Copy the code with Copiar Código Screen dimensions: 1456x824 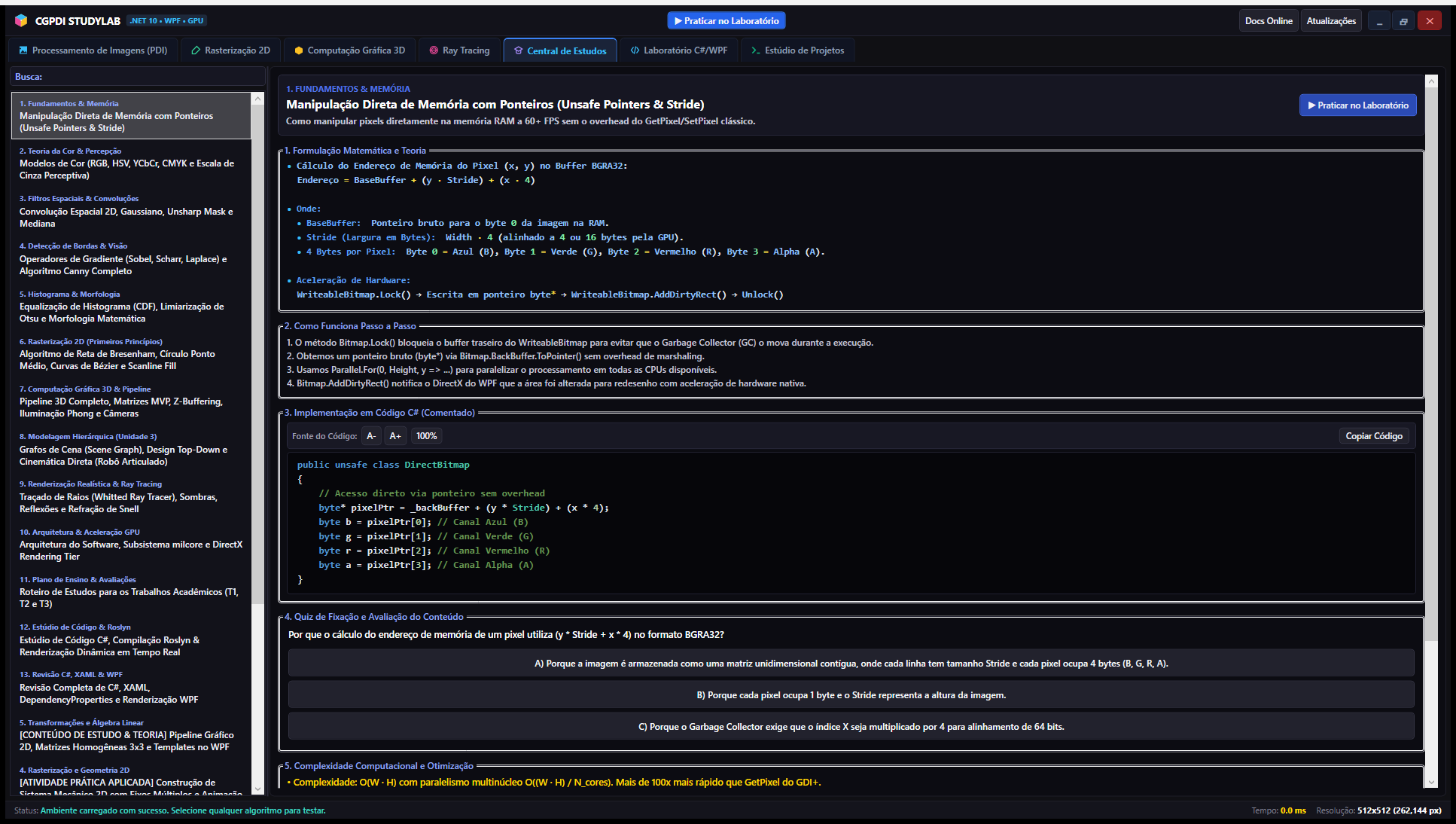[1374, 436]
